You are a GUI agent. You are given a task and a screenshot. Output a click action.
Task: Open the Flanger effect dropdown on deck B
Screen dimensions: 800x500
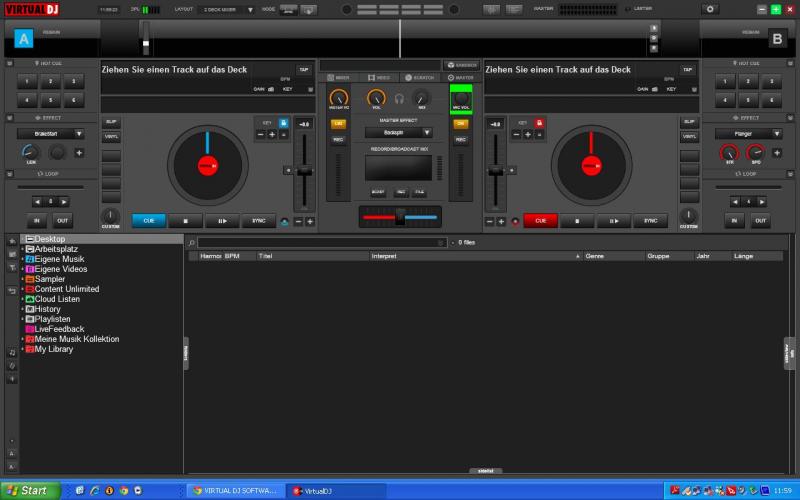(748, 133)
